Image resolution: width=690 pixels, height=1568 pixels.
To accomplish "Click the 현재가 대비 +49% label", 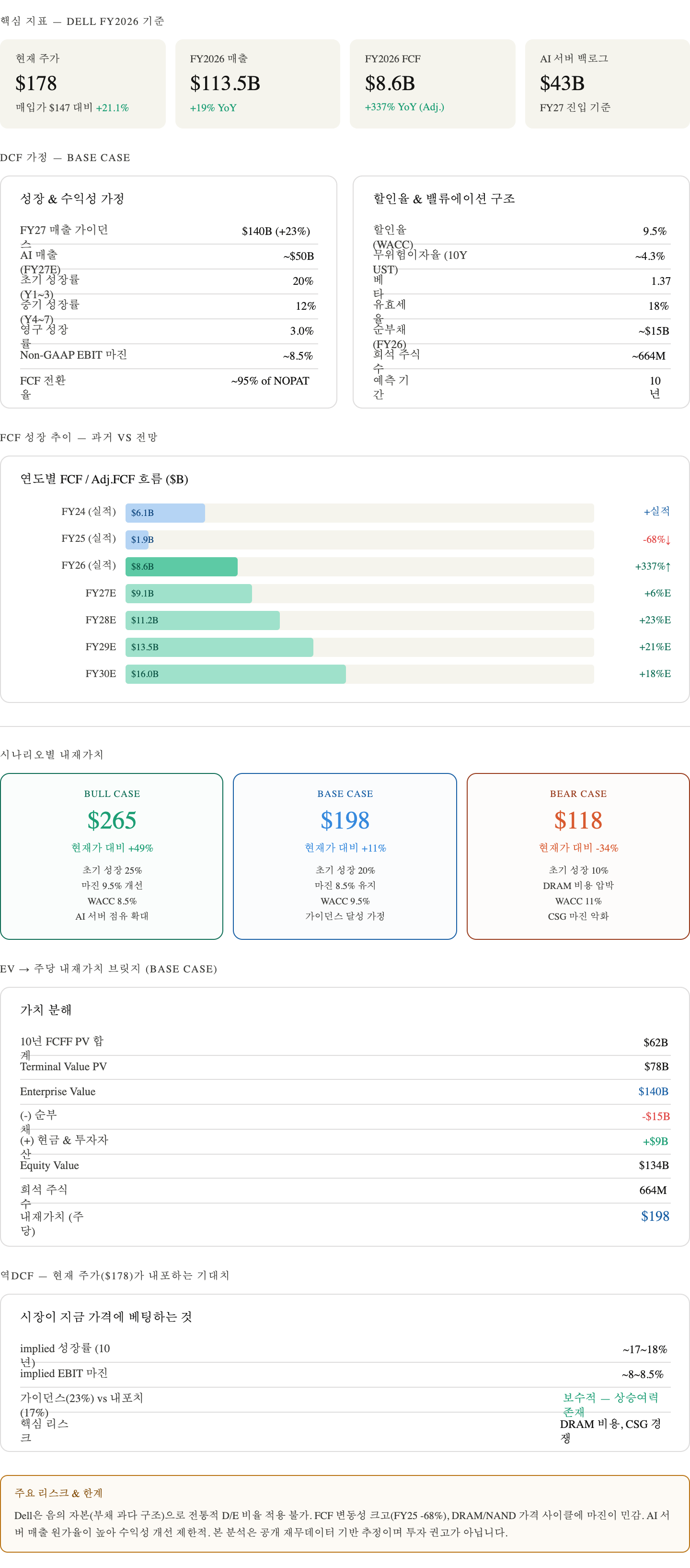I will [112, 848].
